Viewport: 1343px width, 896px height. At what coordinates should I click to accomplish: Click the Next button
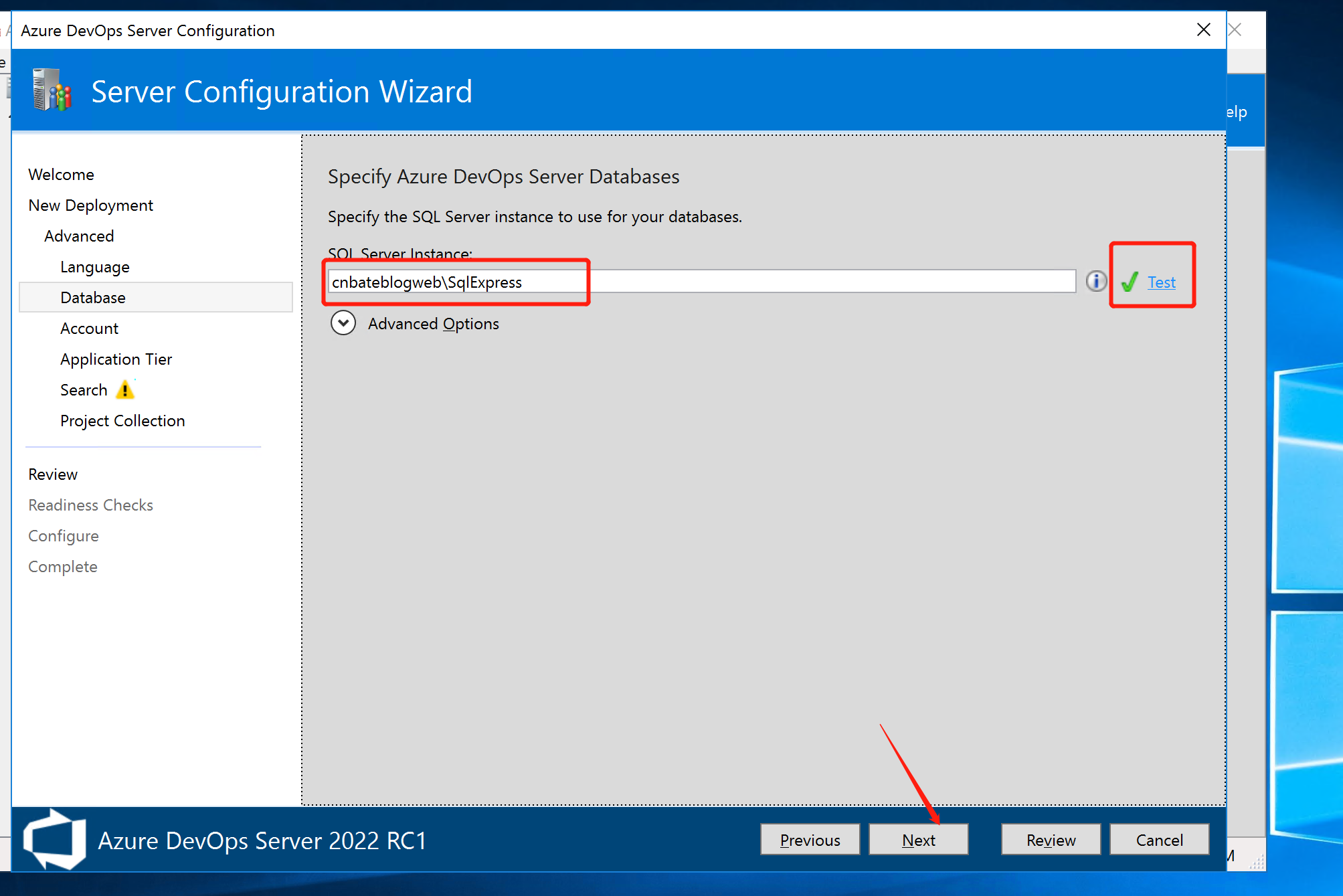pos(918,840)
